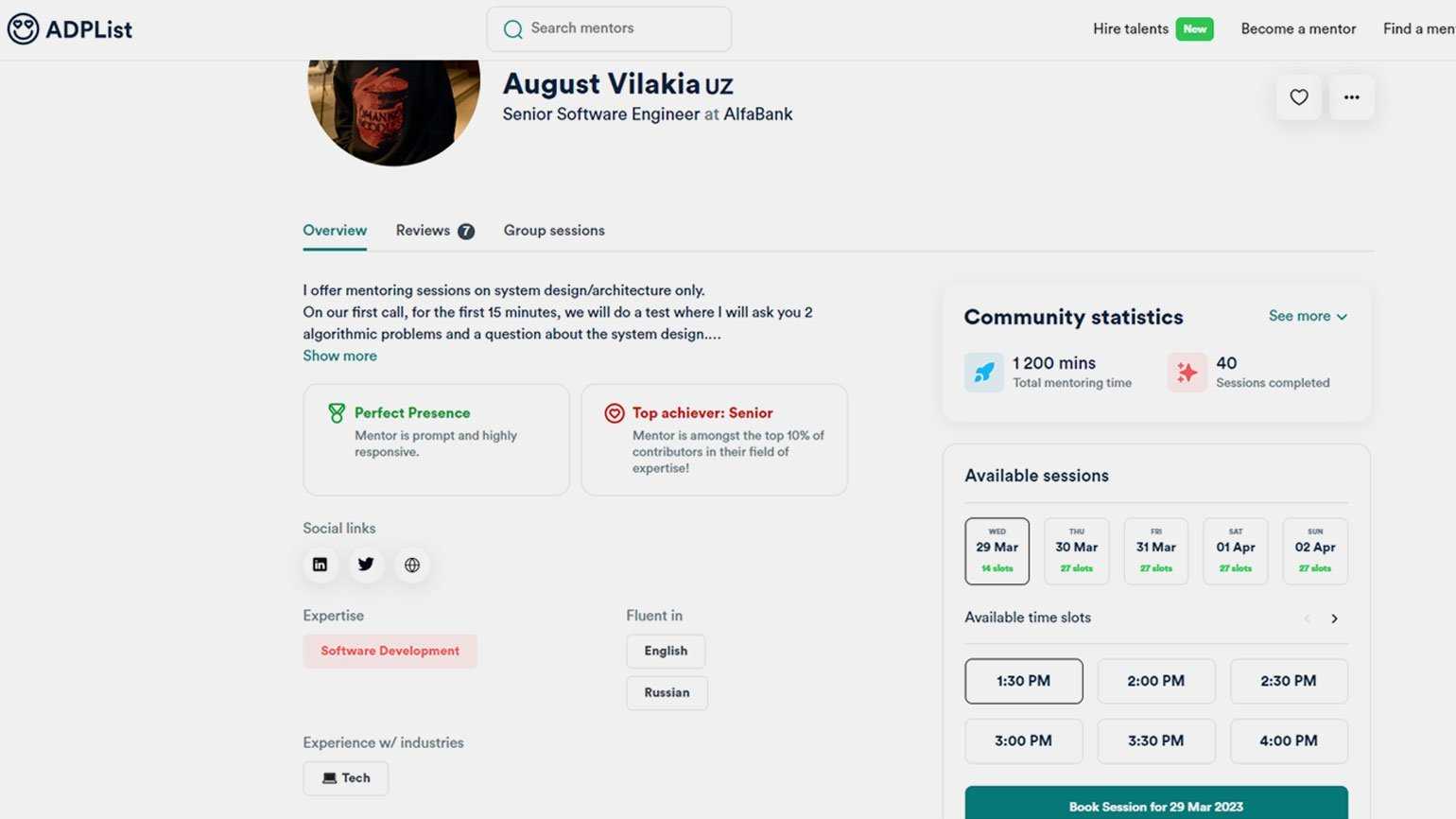1456x819 pixels.
Task: Open the Become a mentor link
Action: [x=1298, y=29]
